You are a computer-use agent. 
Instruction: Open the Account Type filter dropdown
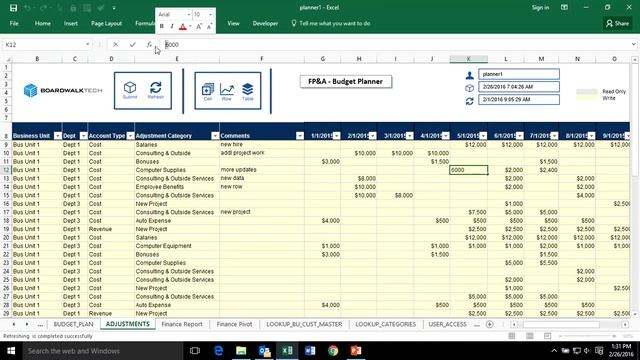point(130,136)
